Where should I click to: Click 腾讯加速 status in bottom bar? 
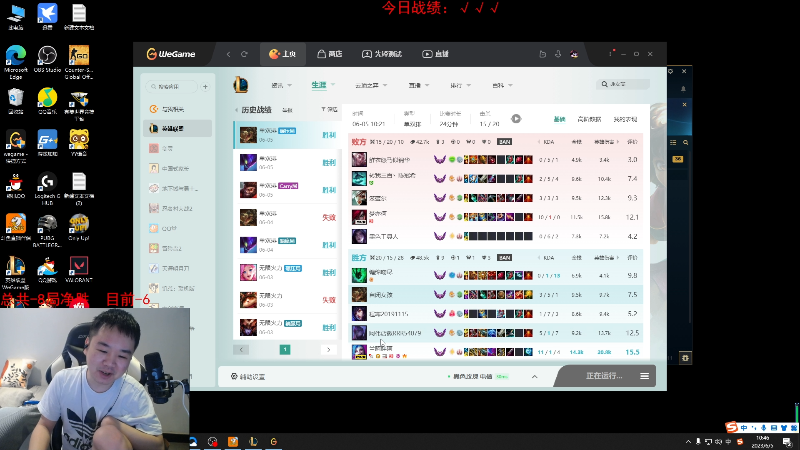[x=478, y=377]
